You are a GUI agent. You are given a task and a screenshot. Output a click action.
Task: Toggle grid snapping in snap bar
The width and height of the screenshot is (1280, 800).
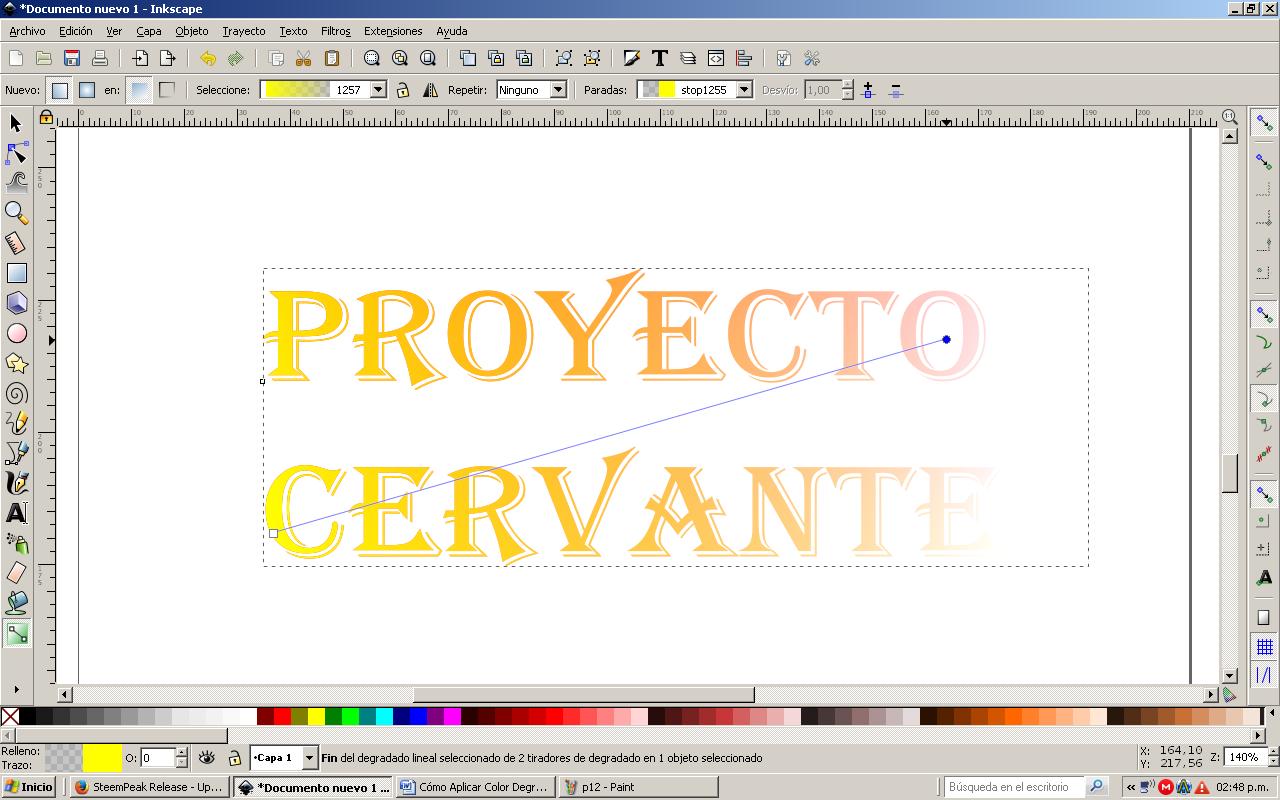(1264, 647)
